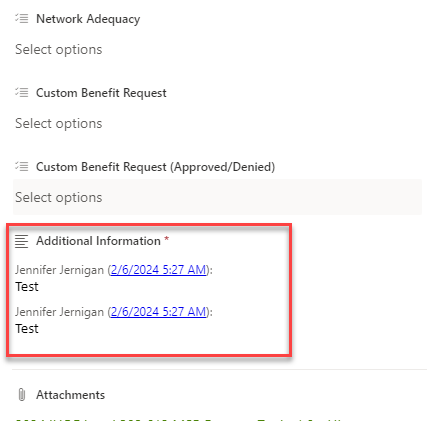Click the second Jennifer Jernigan author name

click(x=59, y=312)
